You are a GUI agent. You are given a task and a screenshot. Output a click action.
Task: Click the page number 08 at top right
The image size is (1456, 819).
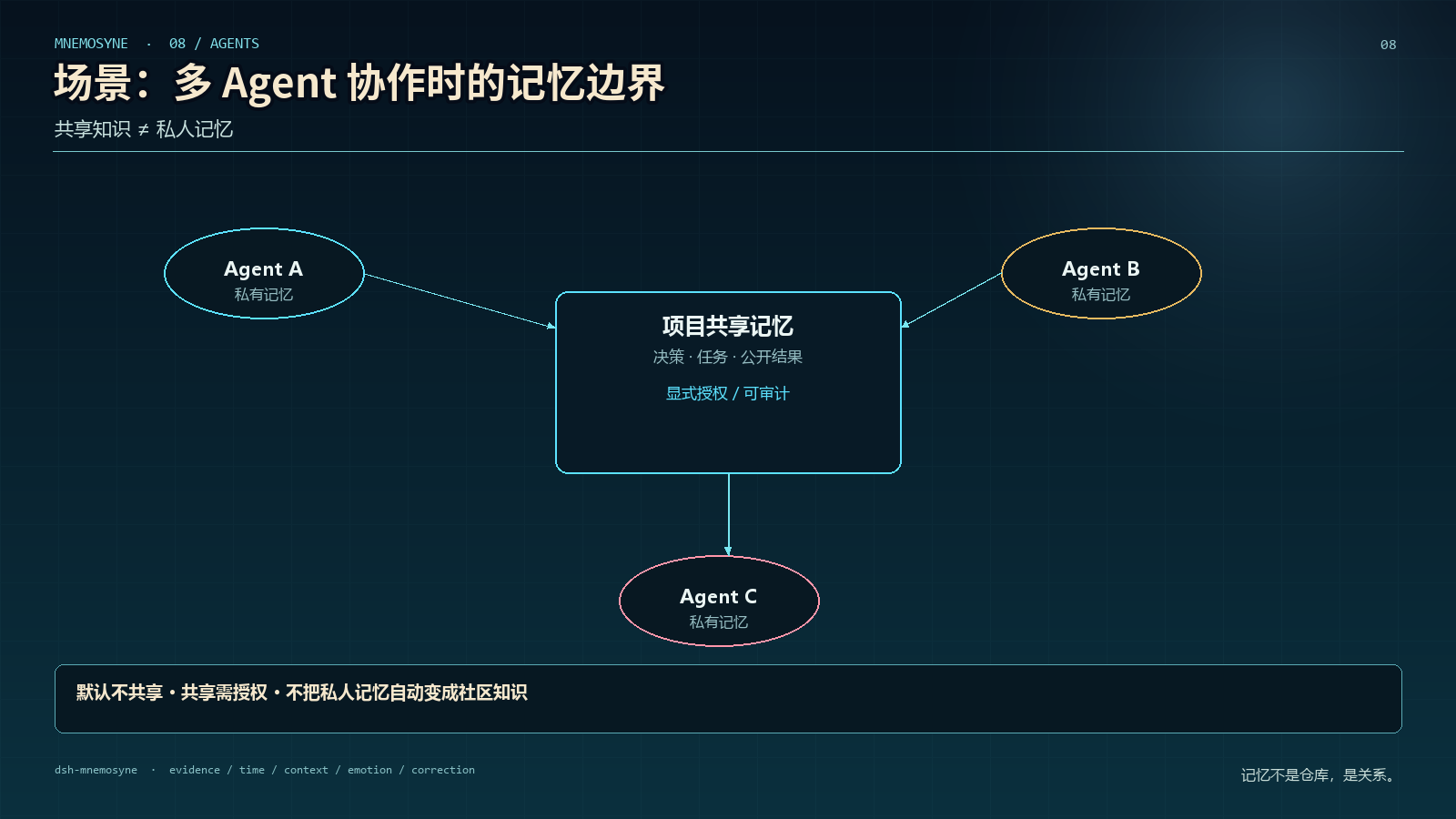(x=1388, y=45)
